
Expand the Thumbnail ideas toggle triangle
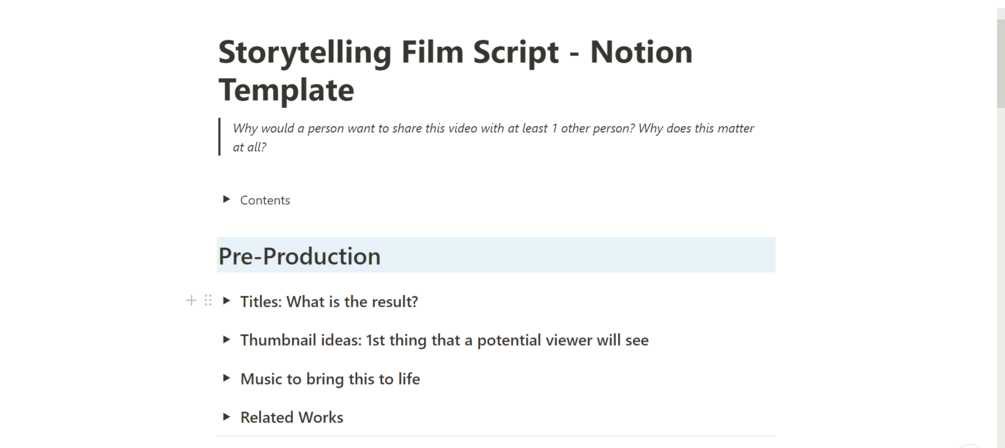coord(227,340)
